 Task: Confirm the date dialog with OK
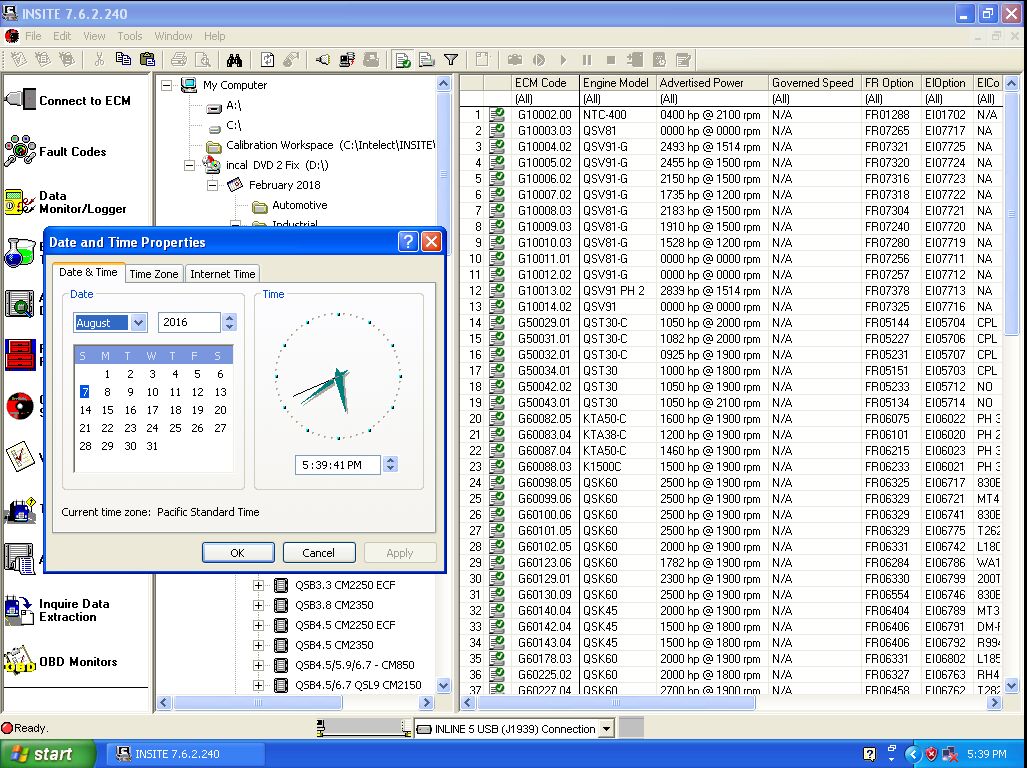238,553
